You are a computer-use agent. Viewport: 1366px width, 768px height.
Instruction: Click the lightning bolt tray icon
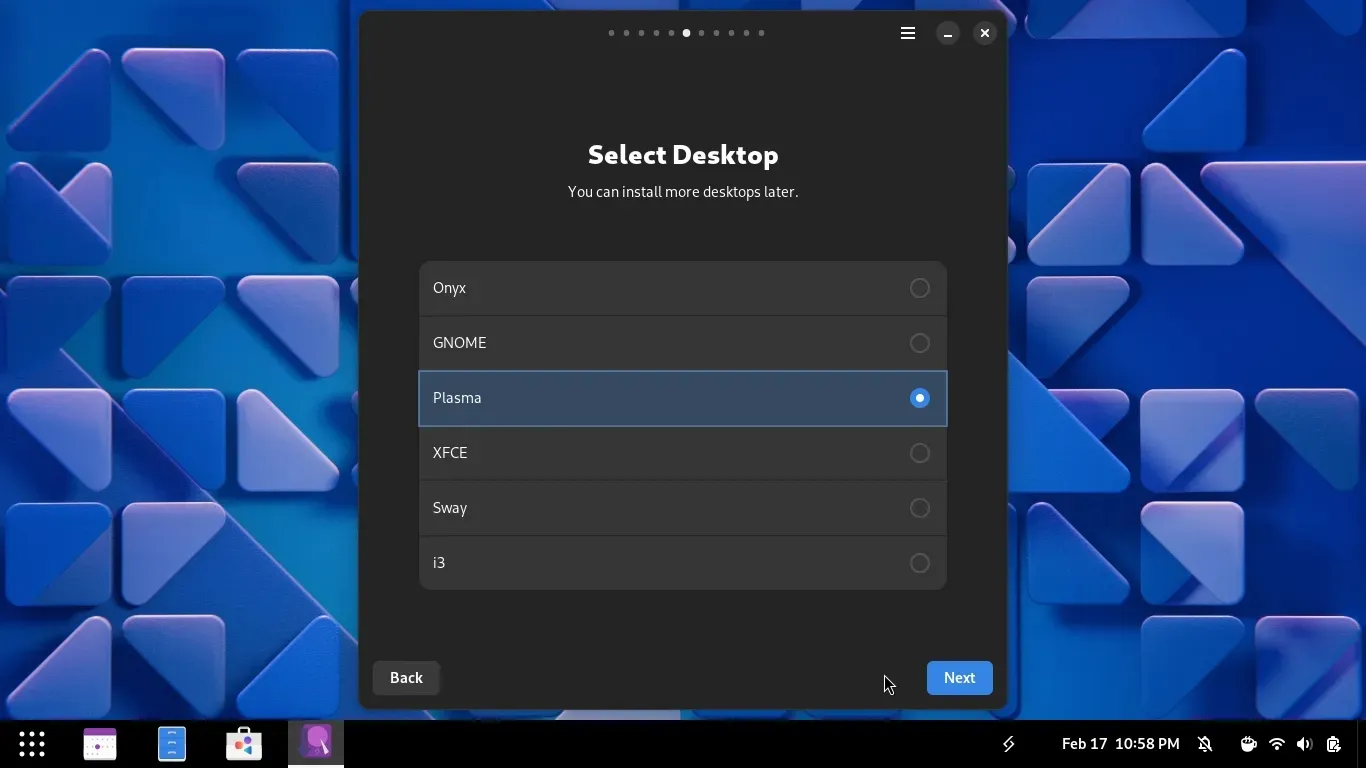click(1009, 744)
